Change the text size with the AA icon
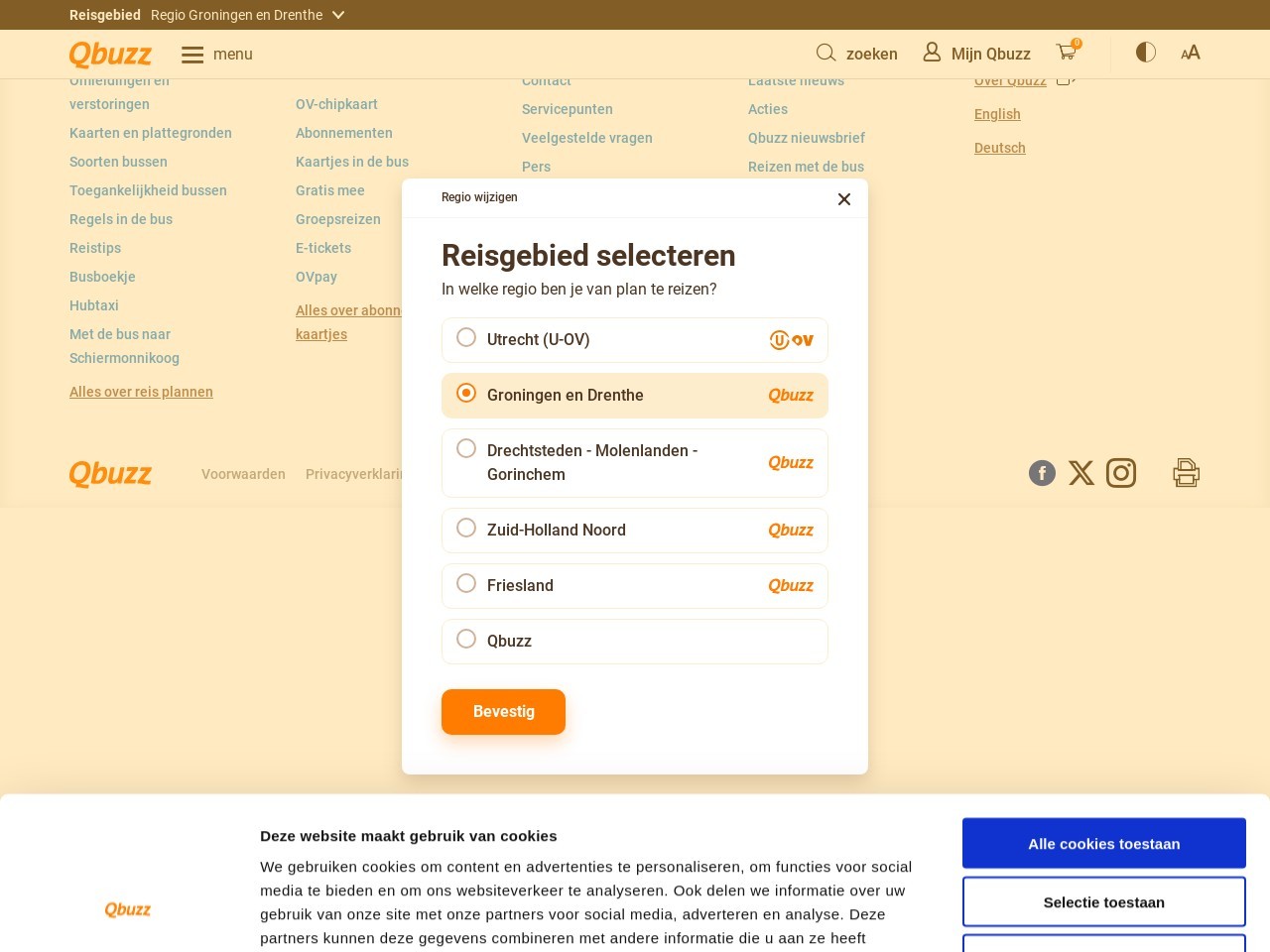 pos(1191,53)
